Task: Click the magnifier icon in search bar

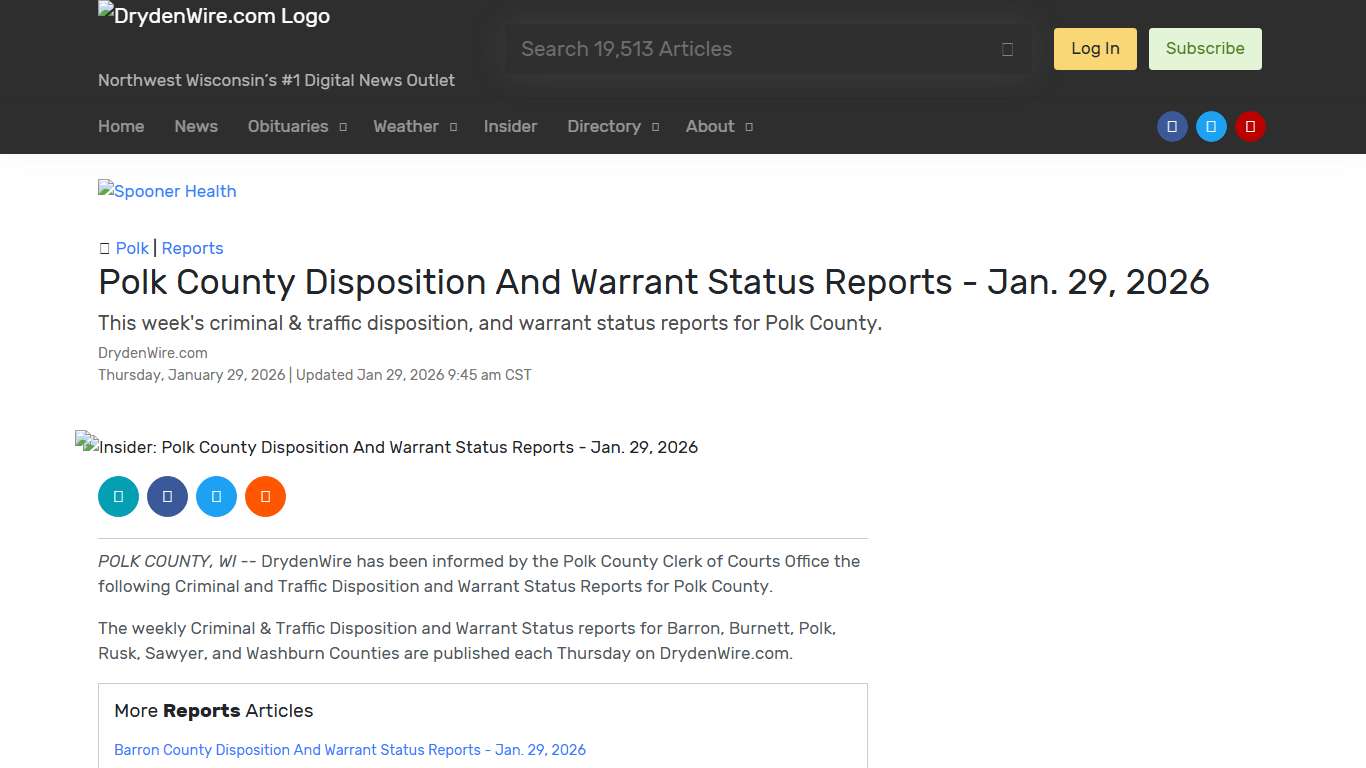Action: [x=1007, y=48]
